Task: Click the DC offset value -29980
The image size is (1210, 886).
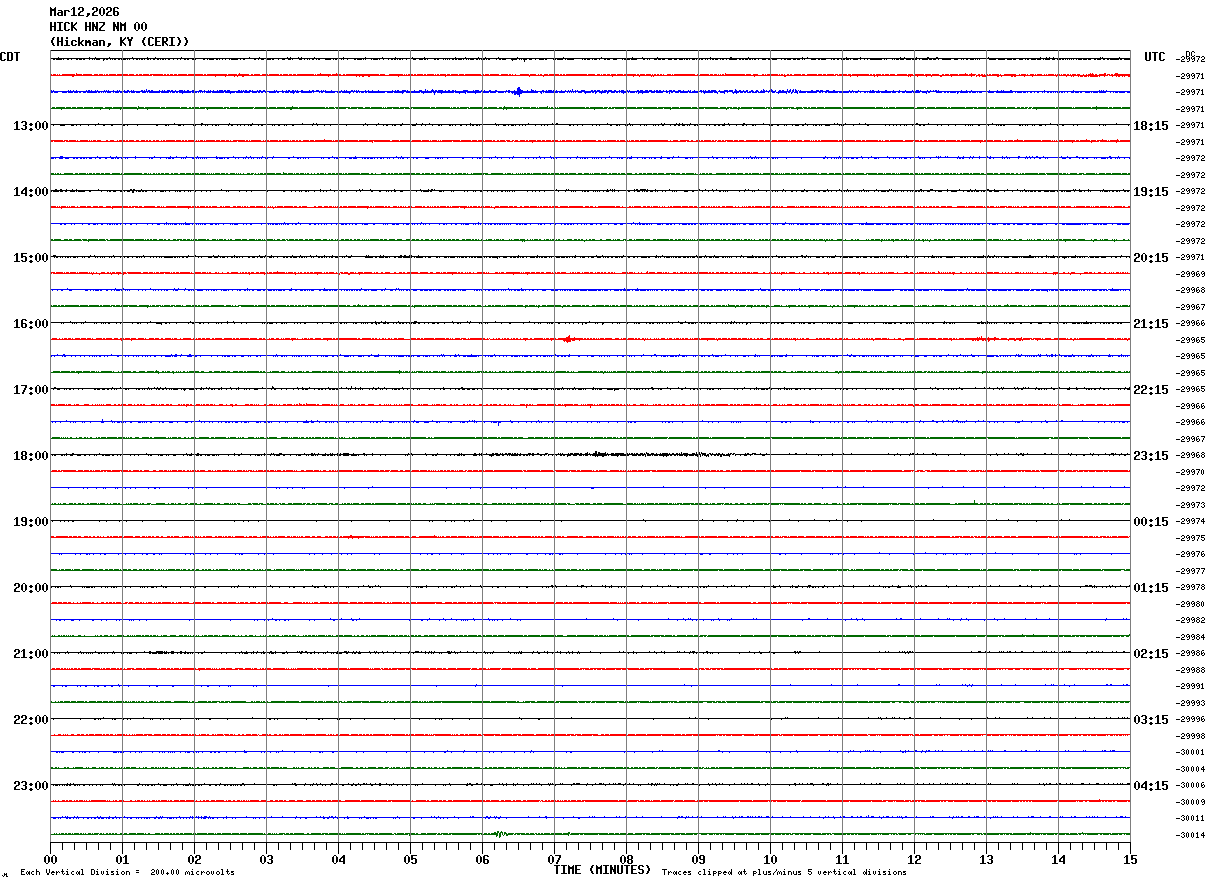Action: tap(1191, 604)
